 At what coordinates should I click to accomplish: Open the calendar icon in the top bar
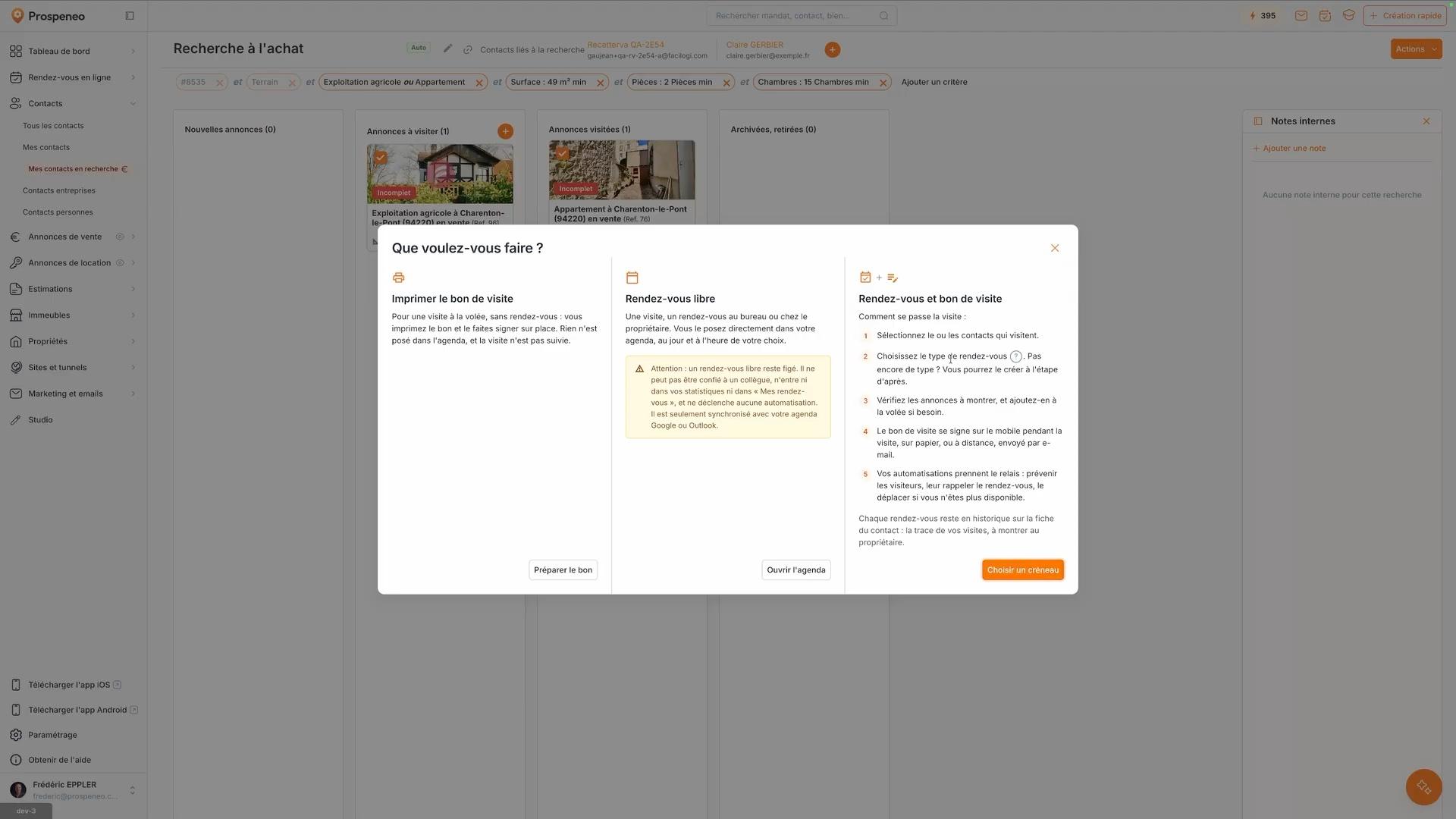coord(1325,16)
